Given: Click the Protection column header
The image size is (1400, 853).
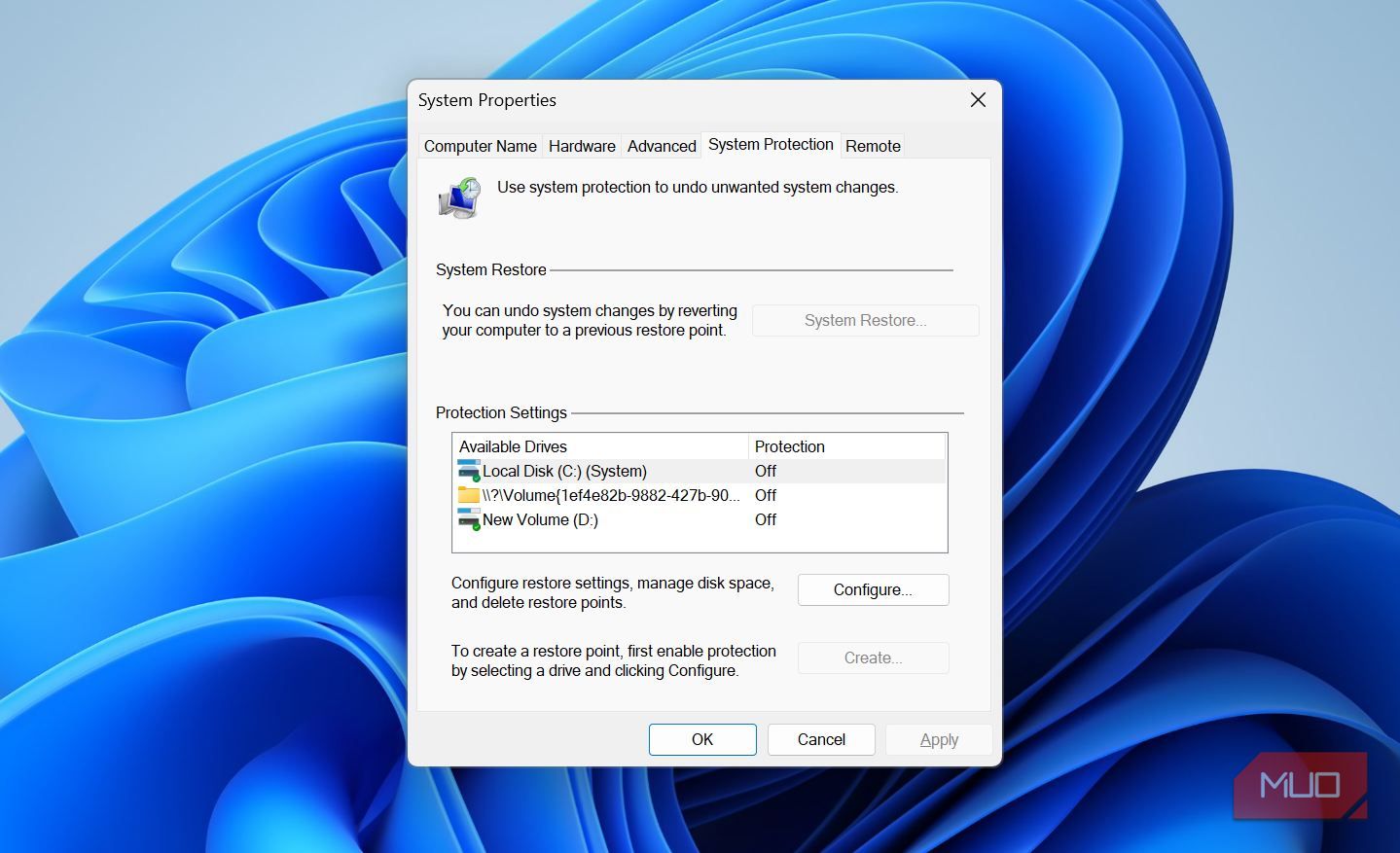Looking at the screenshot, I should [846, 446].
